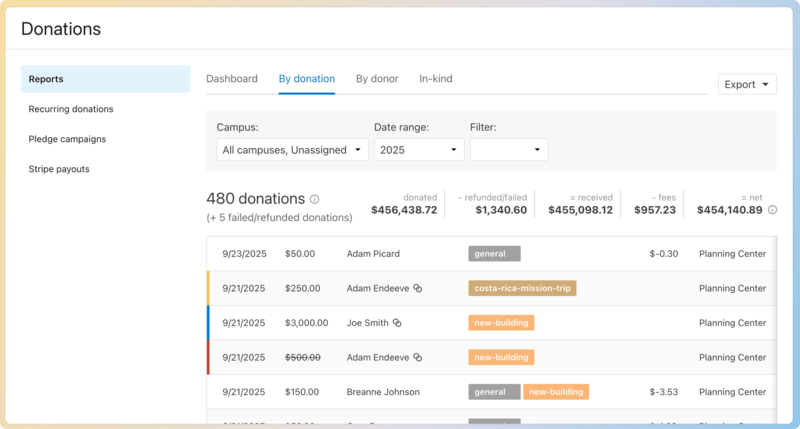Open the In-kind tab
800x429 pixels.
click(x=436, y=79)
